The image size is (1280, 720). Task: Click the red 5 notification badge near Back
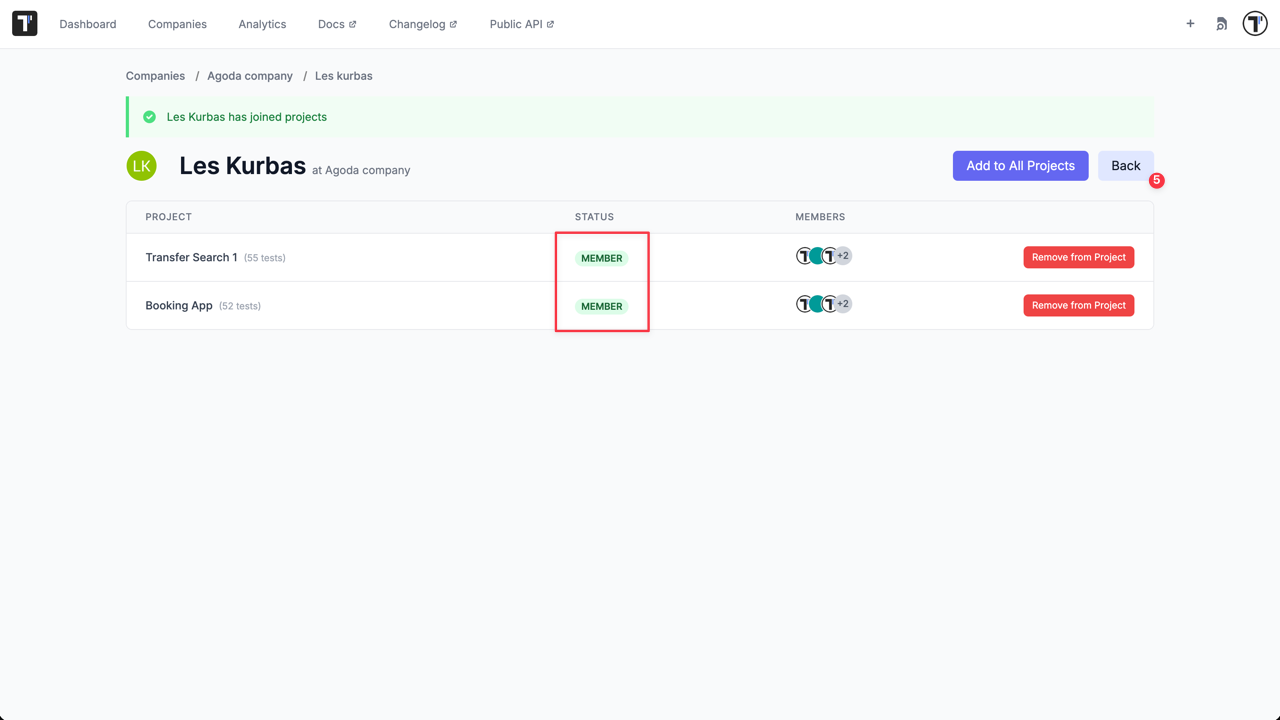coord(1157,180)
